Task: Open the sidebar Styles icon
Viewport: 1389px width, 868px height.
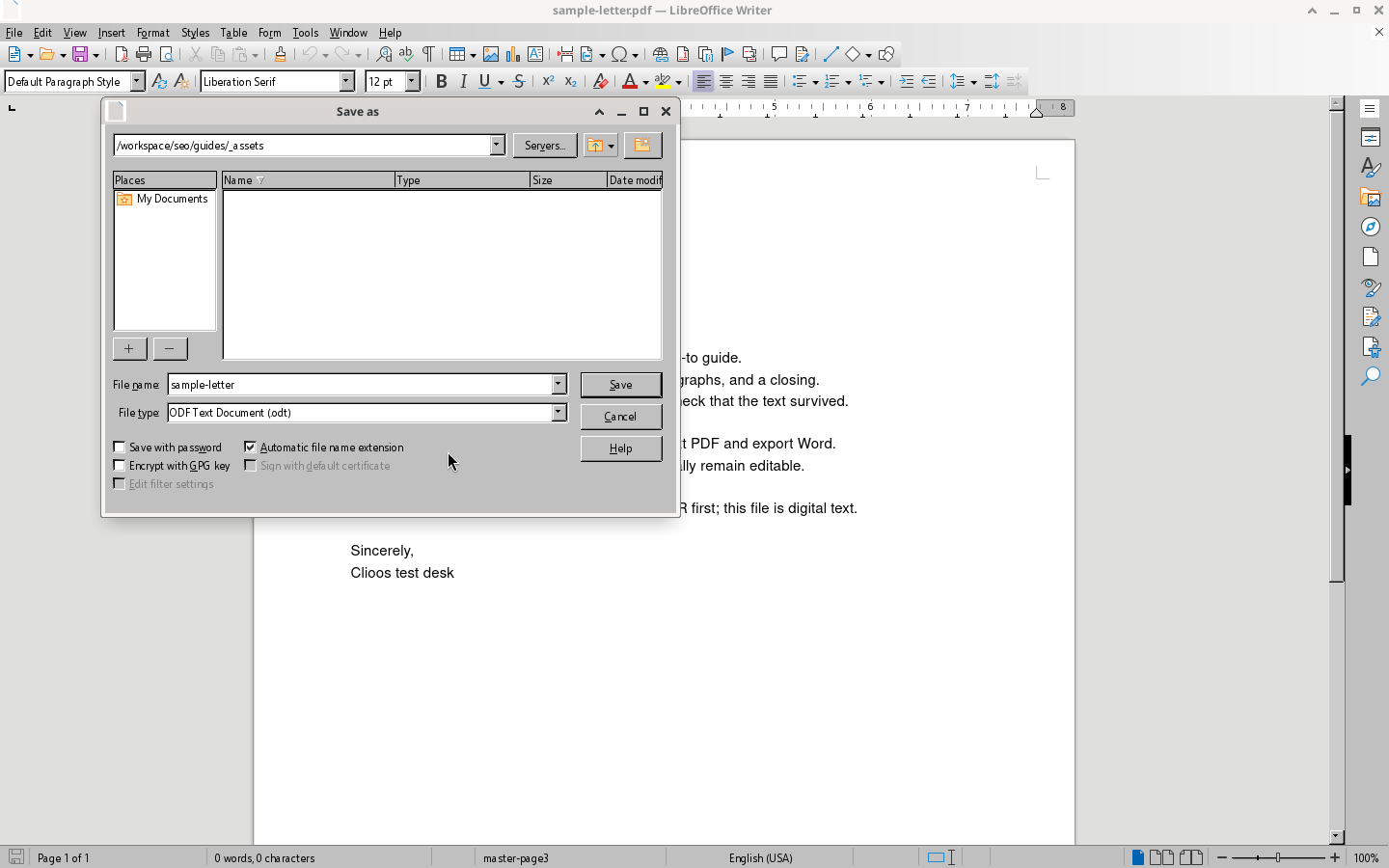Action: [x=1371, y=167]
